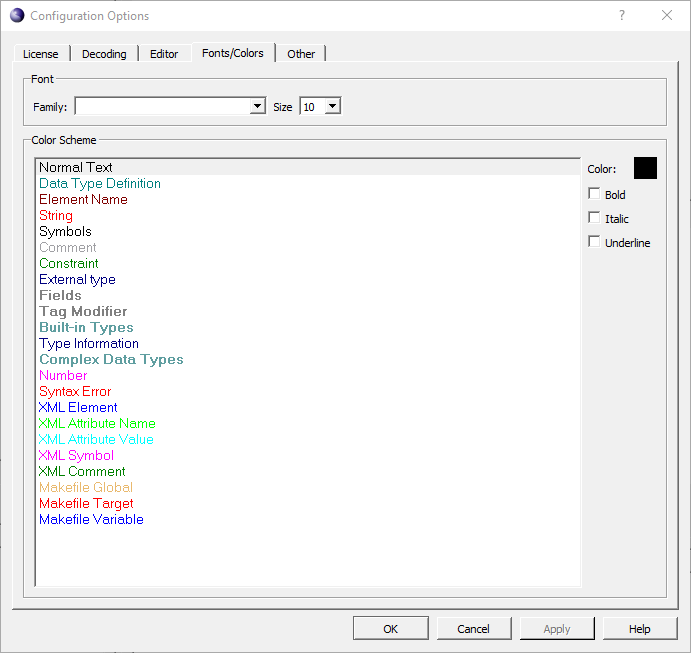Screen dimensions: 691x653
Task: Choose the Syntax Error list entry
Action: click(x=75, y=392)
